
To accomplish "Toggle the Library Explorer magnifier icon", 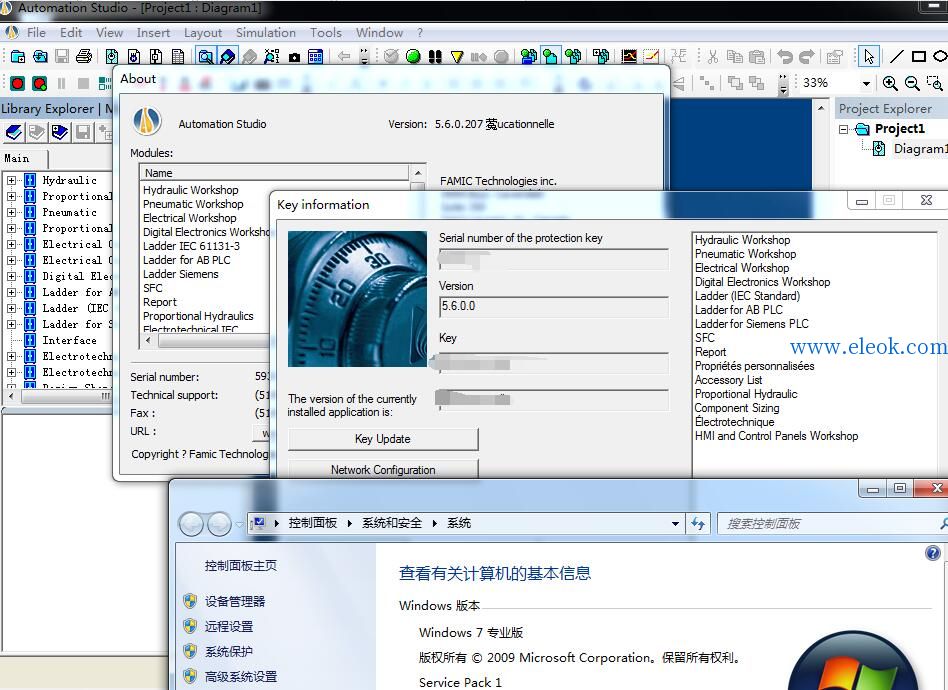I will point(206,57).
